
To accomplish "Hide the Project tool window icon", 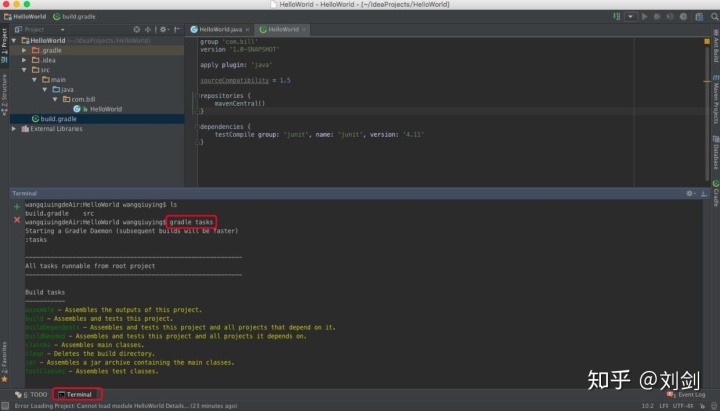I will coord(177,29).
